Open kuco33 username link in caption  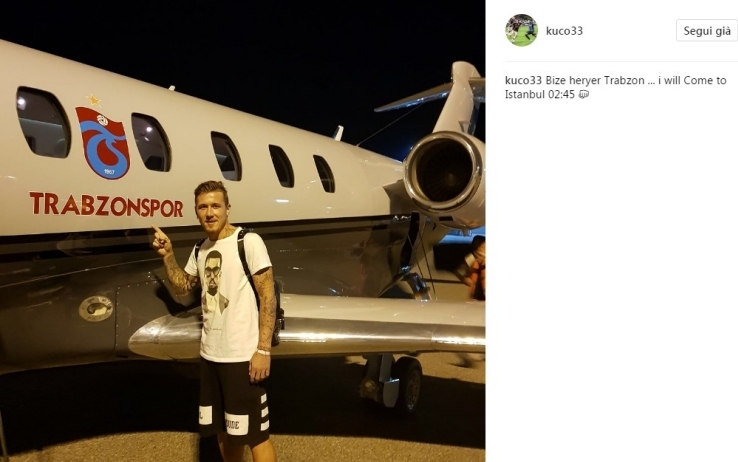pos(523,80)
